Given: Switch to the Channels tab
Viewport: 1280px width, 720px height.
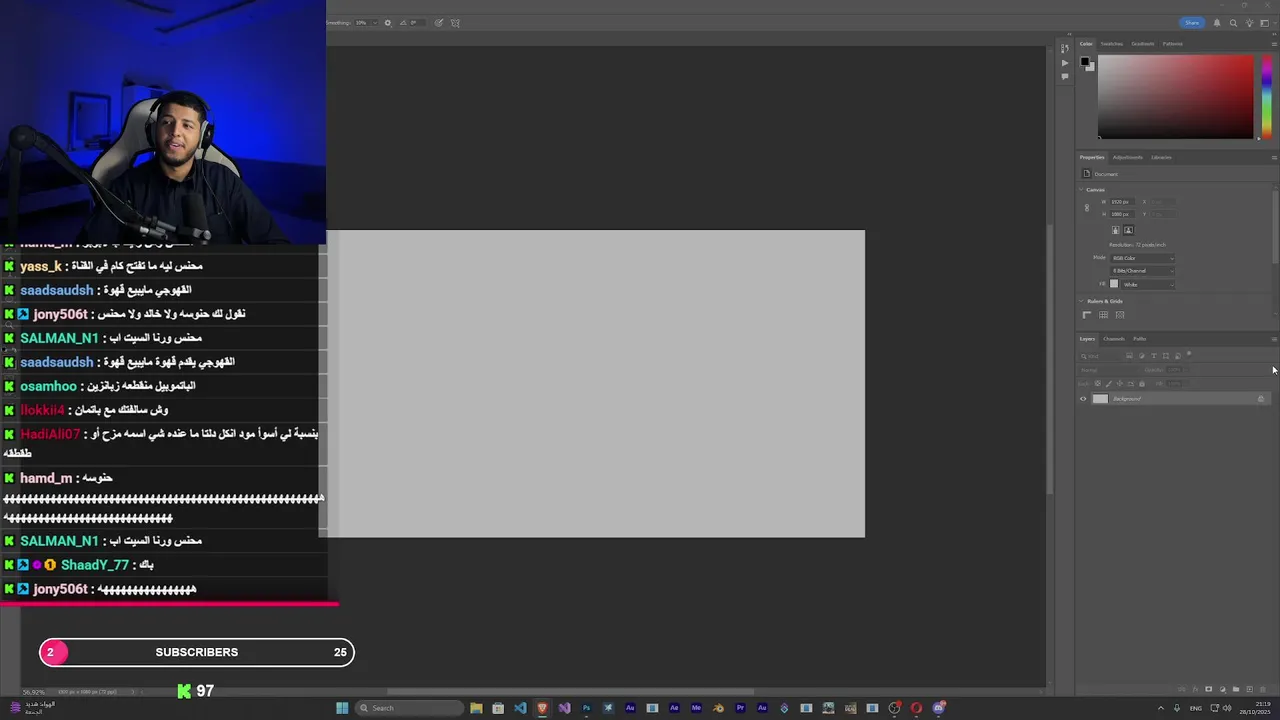Looking at the screenshot, I should (x=1114, y=339).
